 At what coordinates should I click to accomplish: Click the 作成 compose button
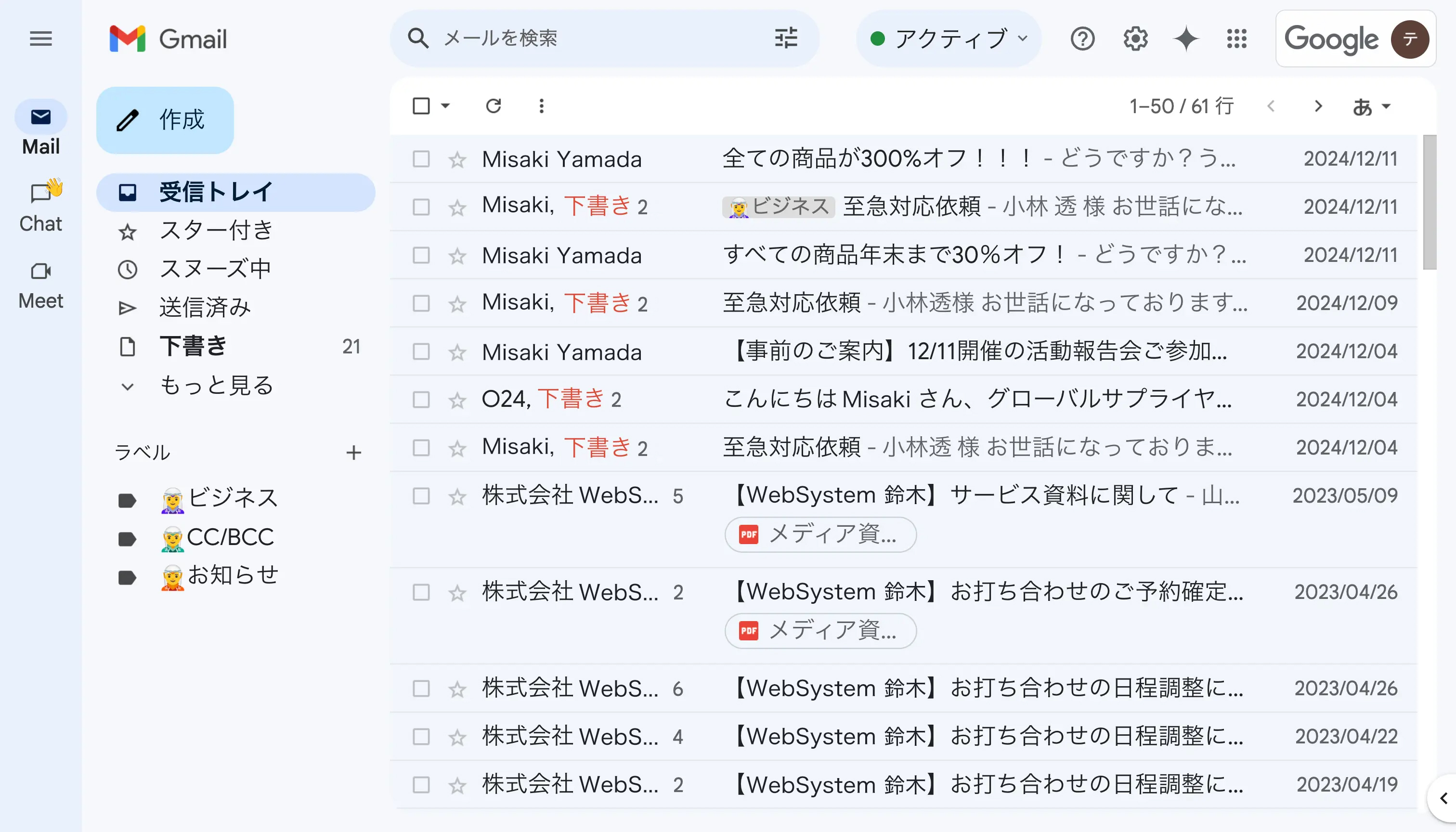pyautogui.click(x=165, y=120)
